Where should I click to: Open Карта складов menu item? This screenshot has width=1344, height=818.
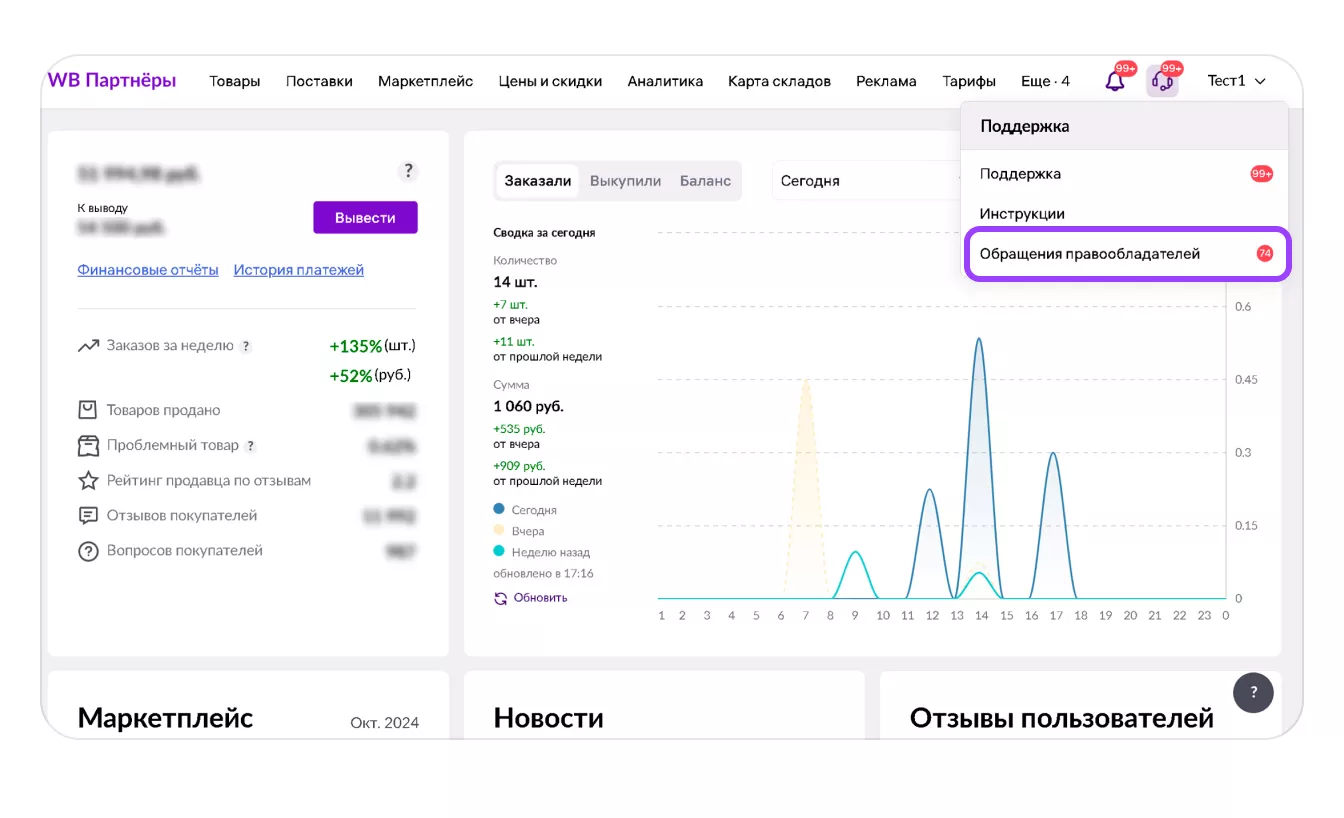(779, 81)
